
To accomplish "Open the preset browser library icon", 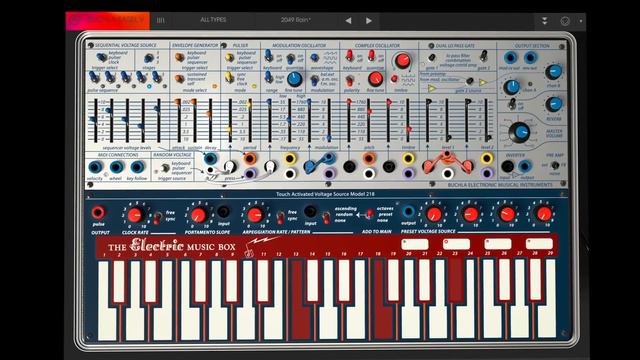I will 160,20.
